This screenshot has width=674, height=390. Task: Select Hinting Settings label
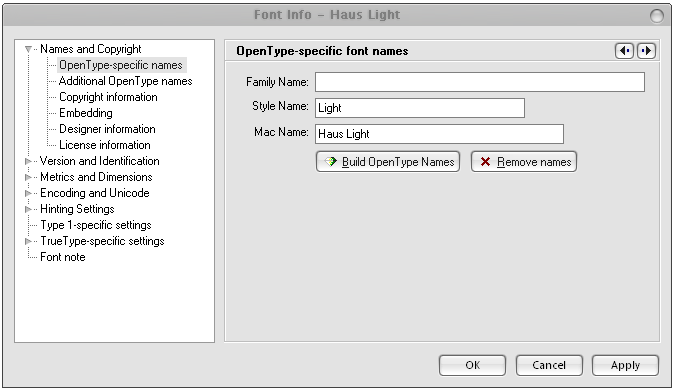tap(77, 209)
